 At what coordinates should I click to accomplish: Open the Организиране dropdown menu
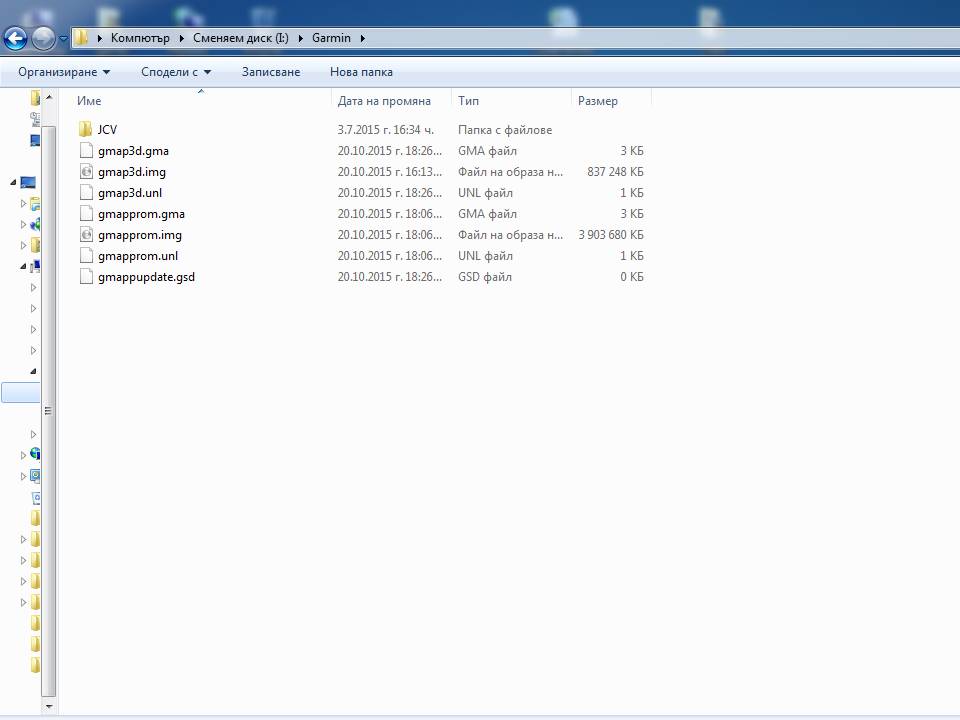(64, 72)
